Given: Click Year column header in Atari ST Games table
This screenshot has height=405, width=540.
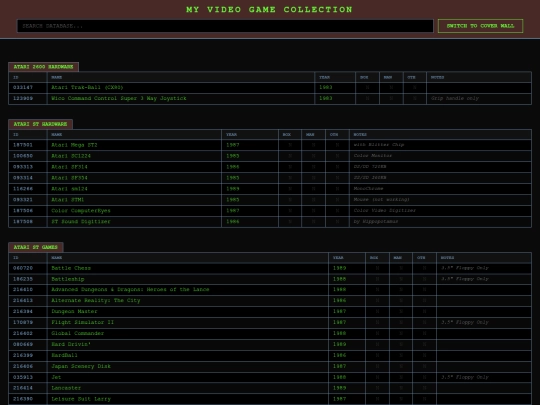Looking at the screenshot, I should point(347,258).
